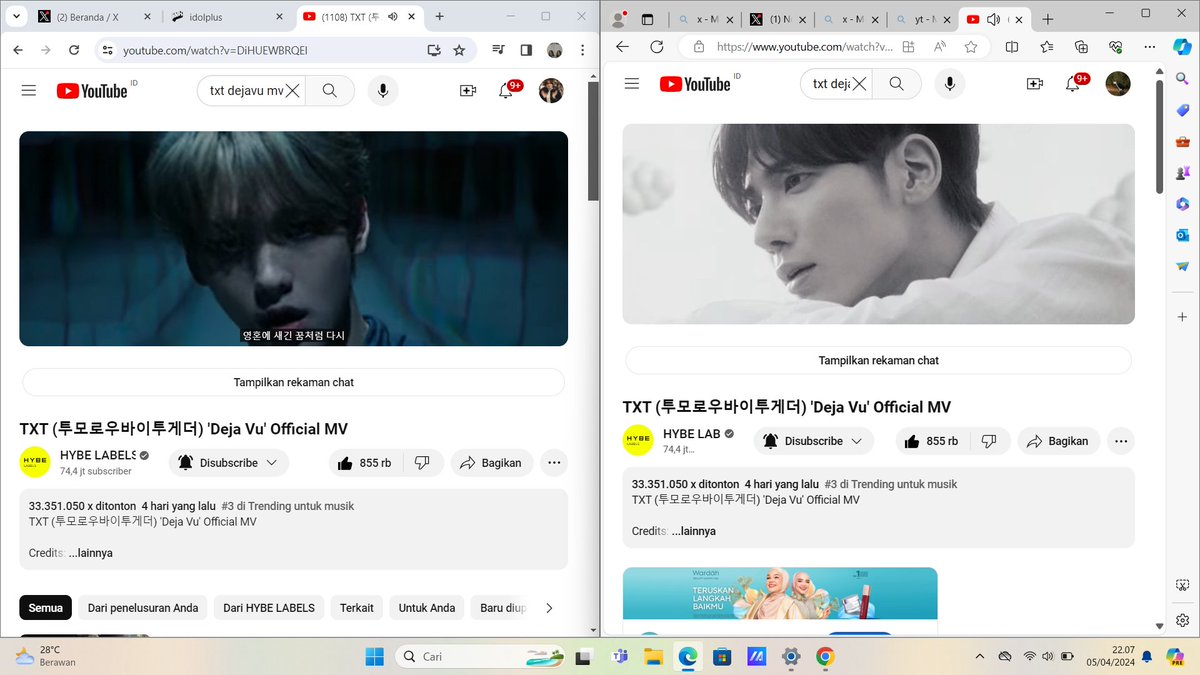Screen dimensions: 1200x675
Task: Open YouTube notifications bell in Edge window
Action: [1074, 84]
